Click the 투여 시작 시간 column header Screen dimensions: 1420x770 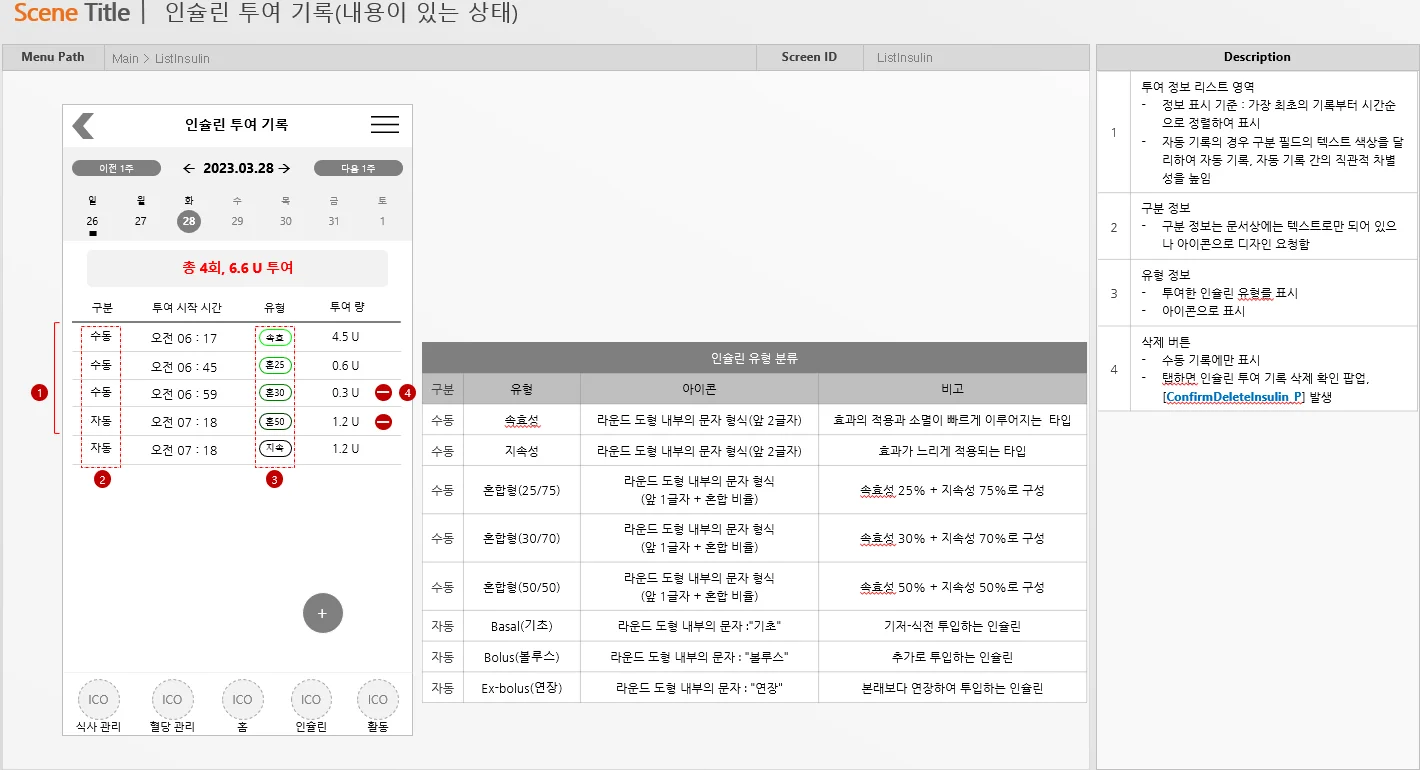pyautogui.click(x=186, y=307)
